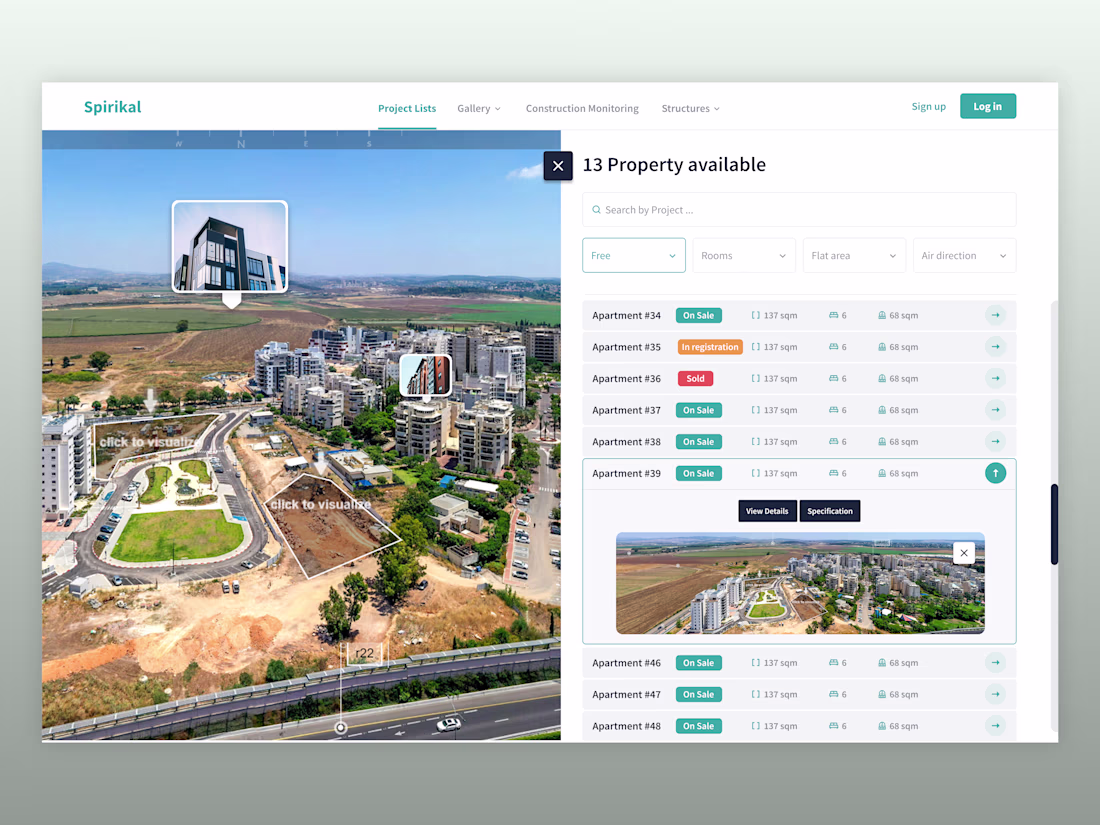Click the Sign up link

(928, 107)
